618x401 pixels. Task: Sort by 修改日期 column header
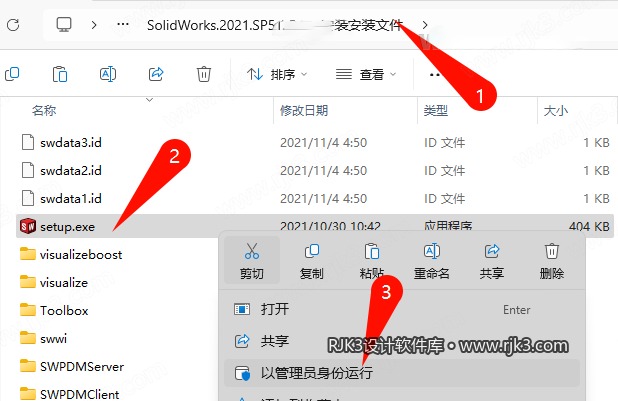304,110
